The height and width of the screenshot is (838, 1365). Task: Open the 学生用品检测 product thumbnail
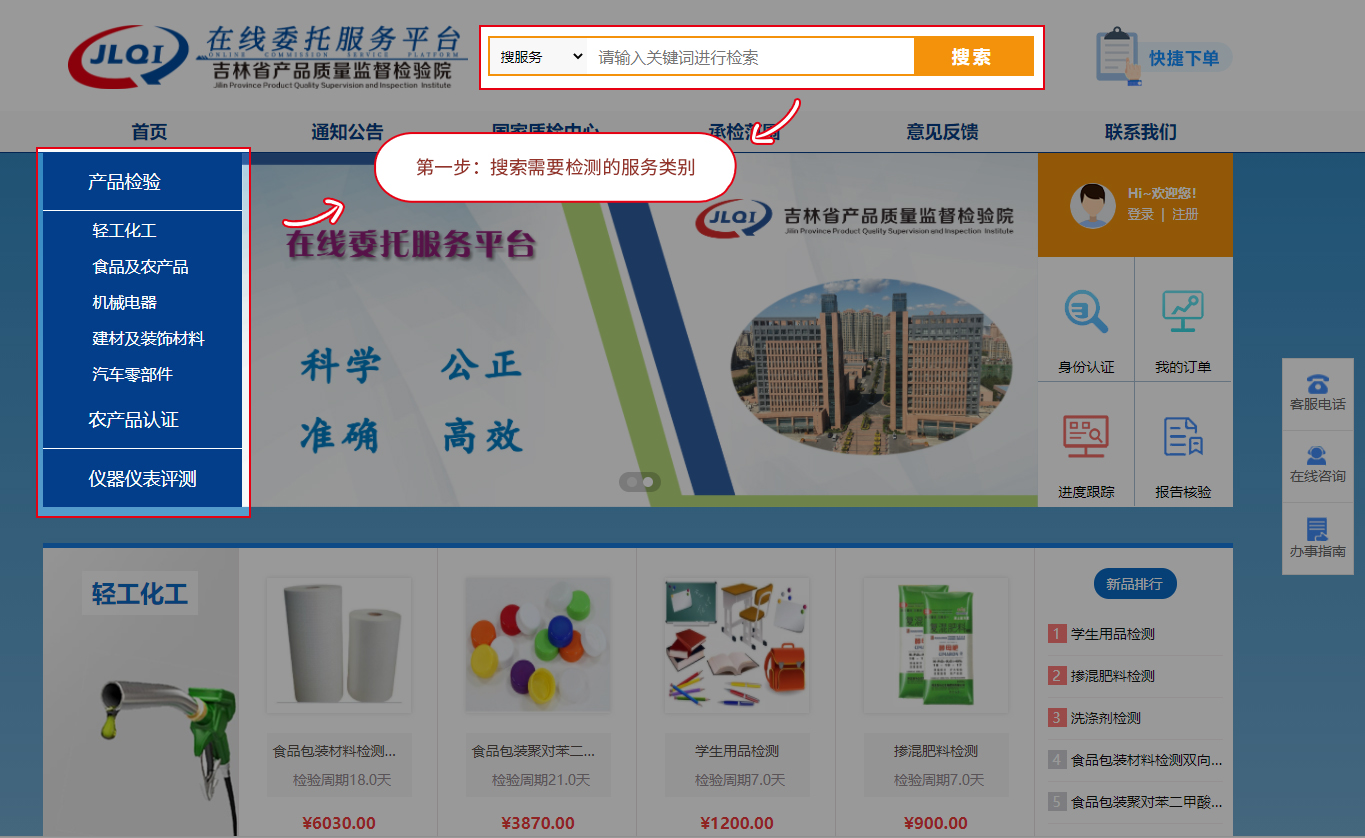point(736,646)
